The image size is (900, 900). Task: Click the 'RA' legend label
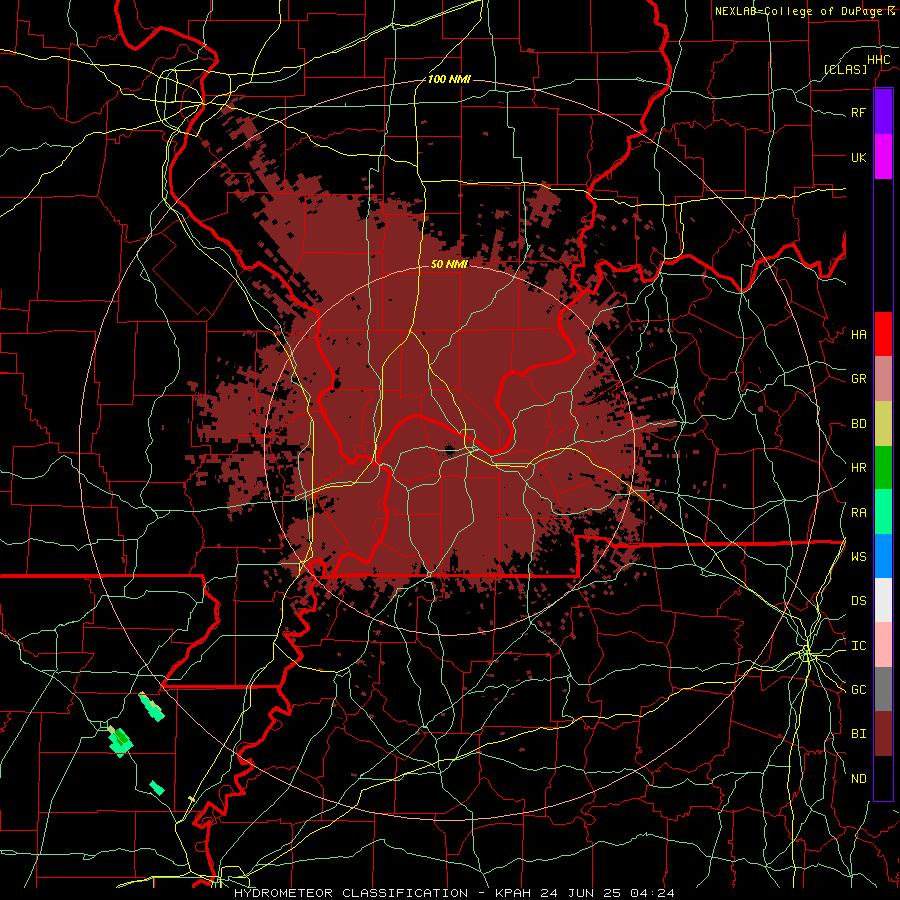tap(859, 513)
